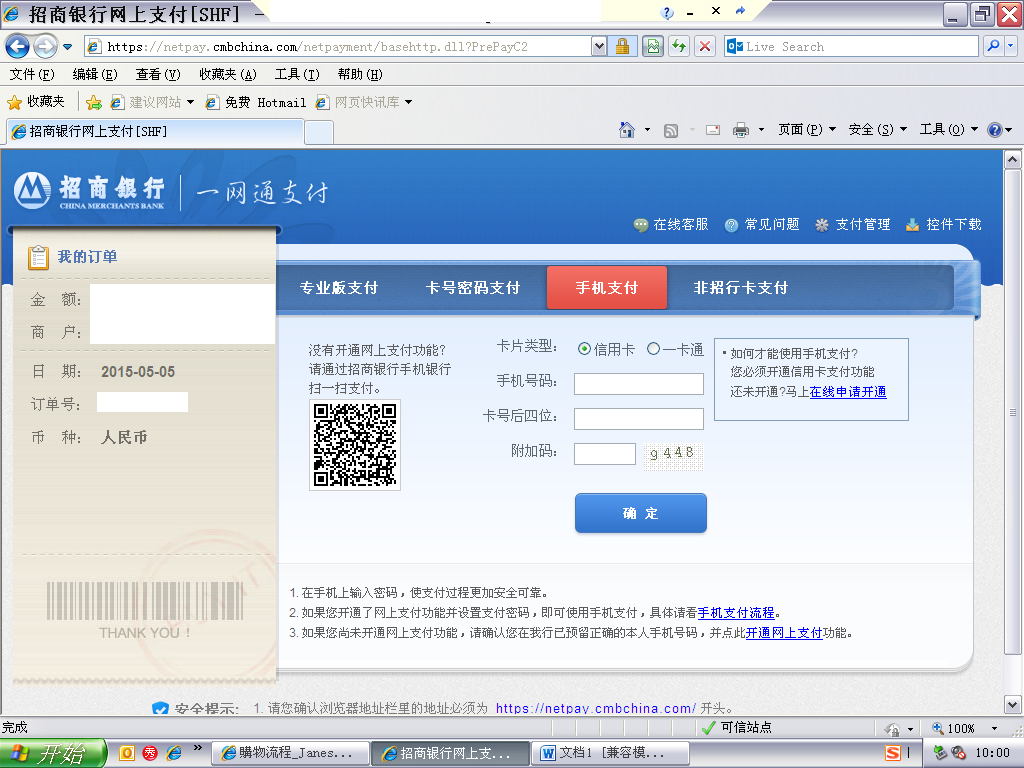Image resolution: width=1024 pixels, height=768 pixels.
Task: Select the 一卡通 radio button
Action: click(x=654, y=349)
